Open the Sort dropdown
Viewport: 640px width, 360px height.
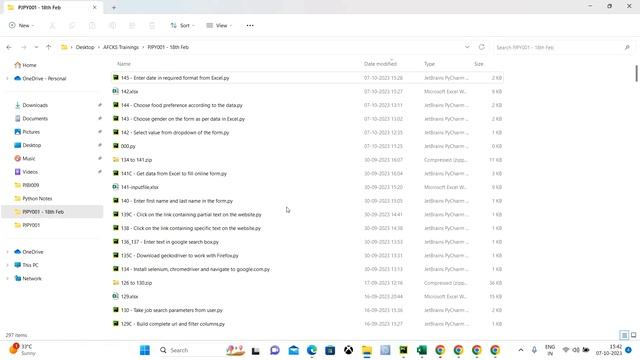point(182,25)
